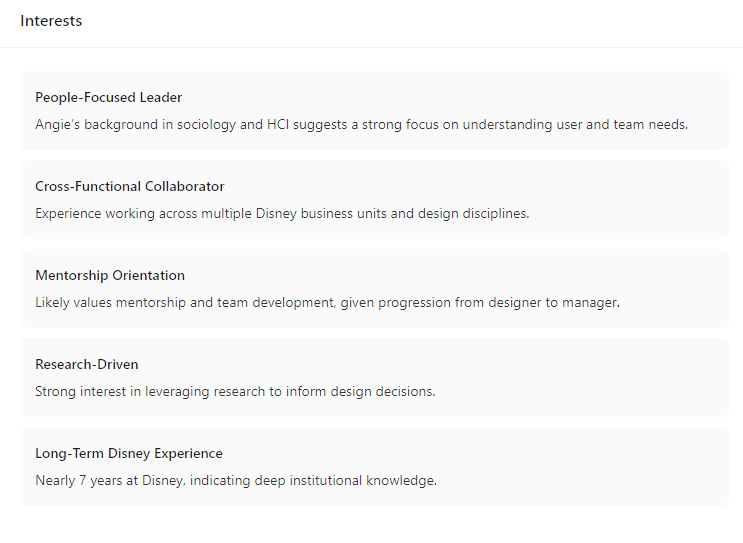
Task: Click the leveraging research description text
Action: point(235,392)
